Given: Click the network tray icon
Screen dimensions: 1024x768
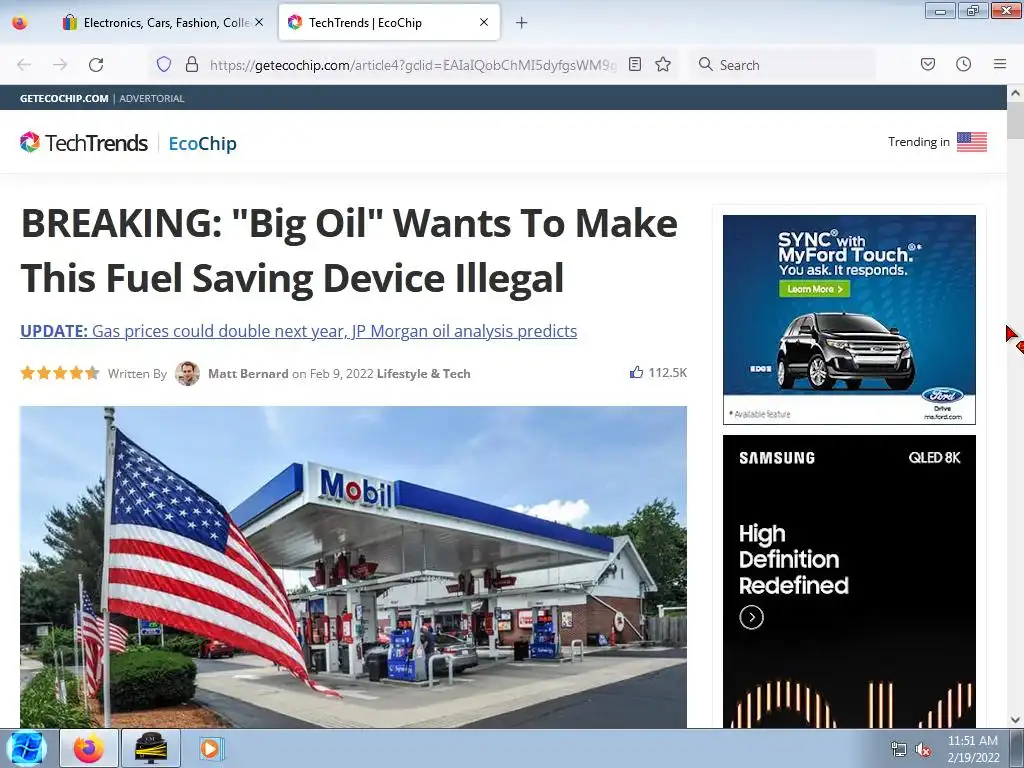Looking at the screenshot, I should [899, 749].
